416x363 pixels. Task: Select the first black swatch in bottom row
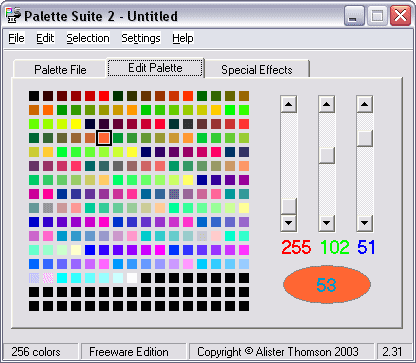coord(34,306)
